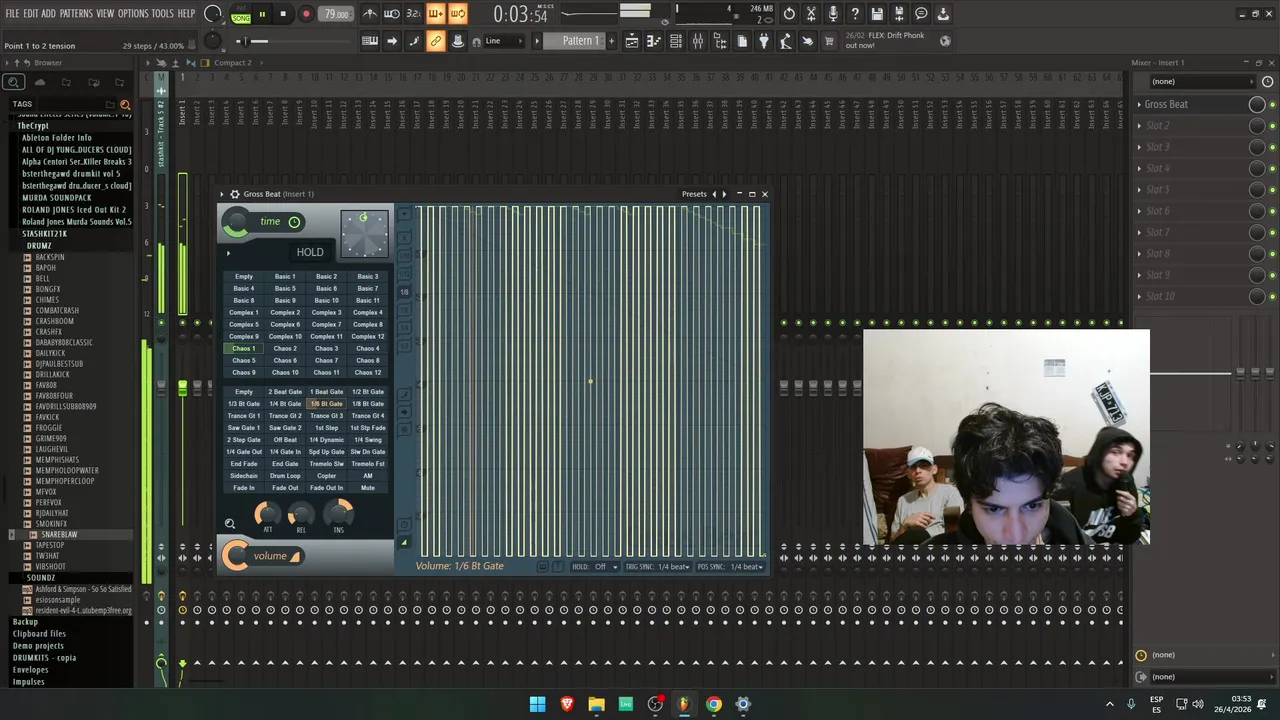Add a new pattern with plus button

(611, 41)
